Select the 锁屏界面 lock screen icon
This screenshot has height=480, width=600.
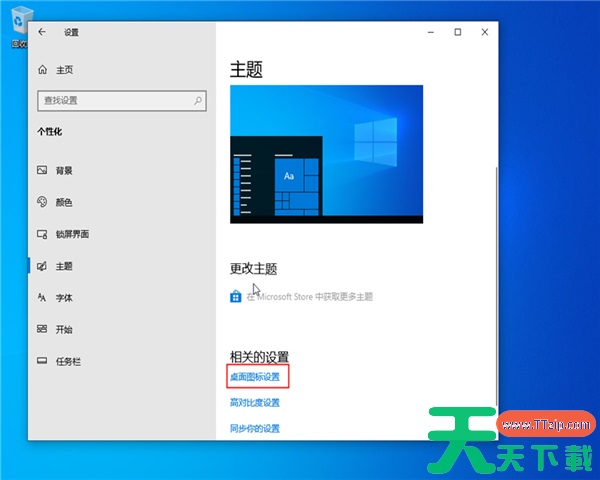point(42,234)
